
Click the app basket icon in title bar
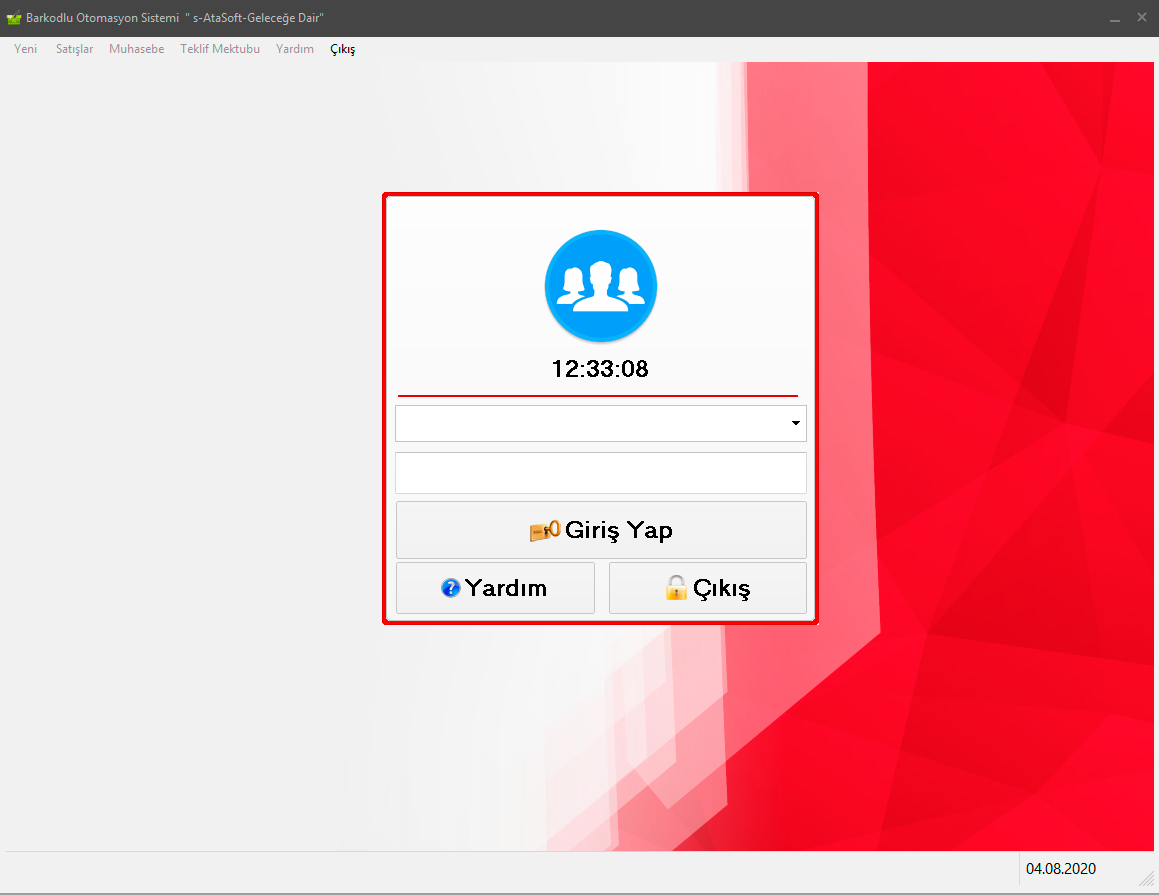[13, 18]
